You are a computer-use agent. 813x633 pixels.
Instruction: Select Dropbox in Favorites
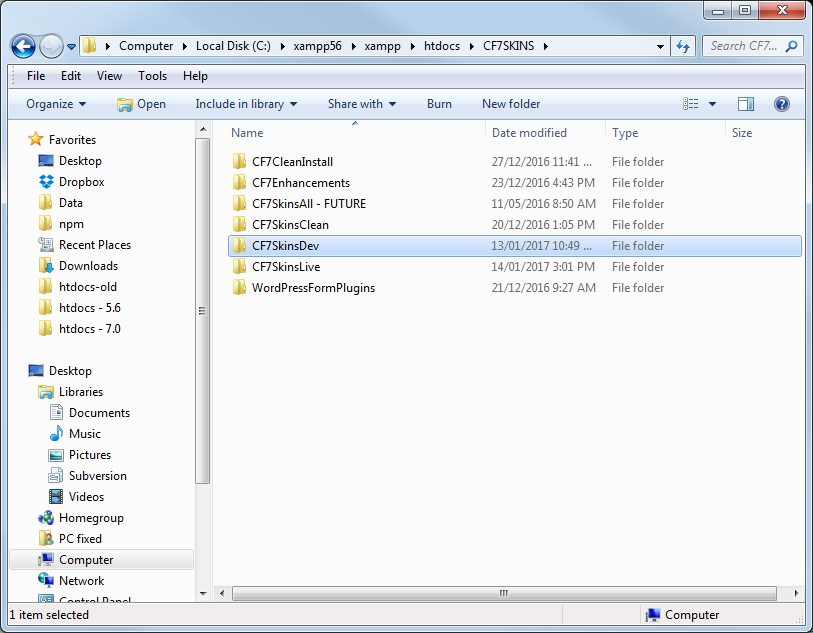80,182
